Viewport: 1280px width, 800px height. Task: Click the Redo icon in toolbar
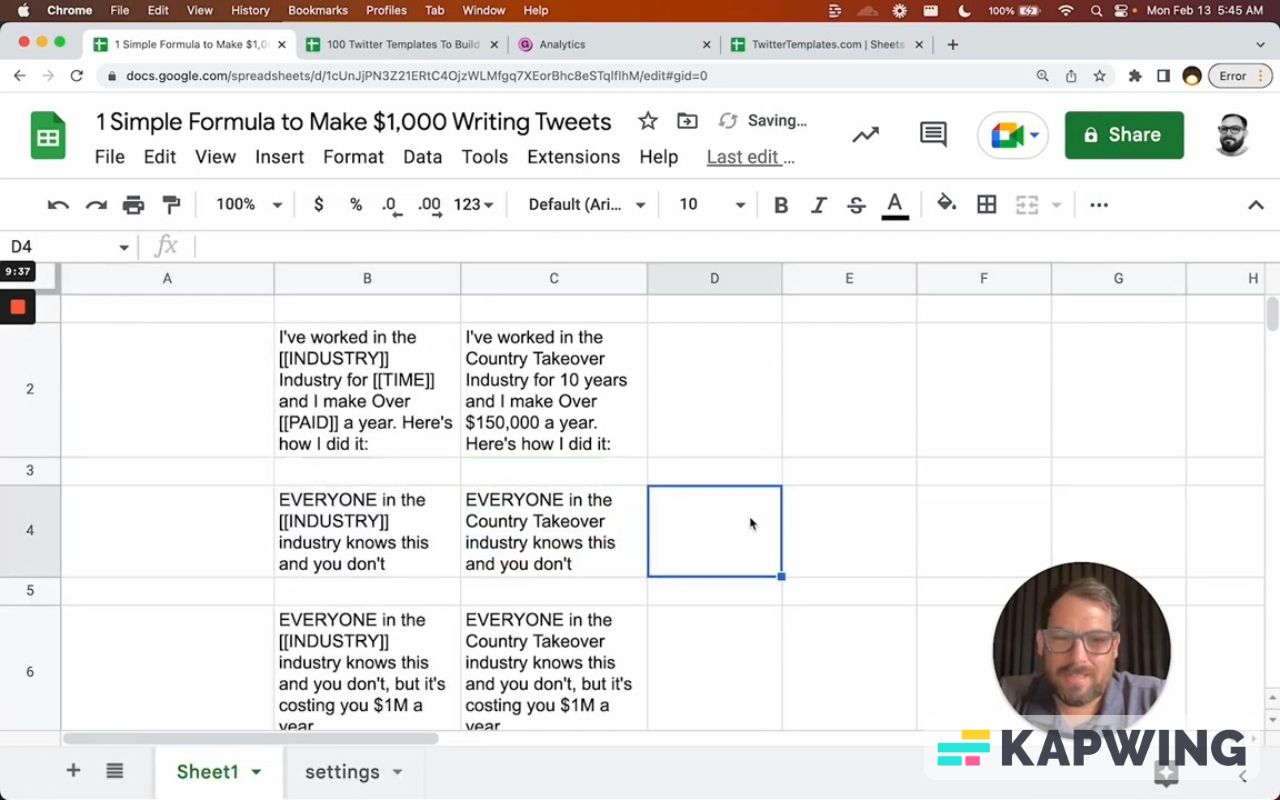point(96,205)
